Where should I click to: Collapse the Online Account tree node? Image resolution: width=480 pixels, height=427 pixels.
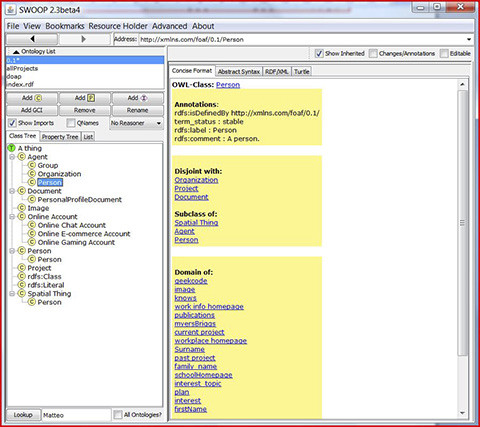(12, 217)
